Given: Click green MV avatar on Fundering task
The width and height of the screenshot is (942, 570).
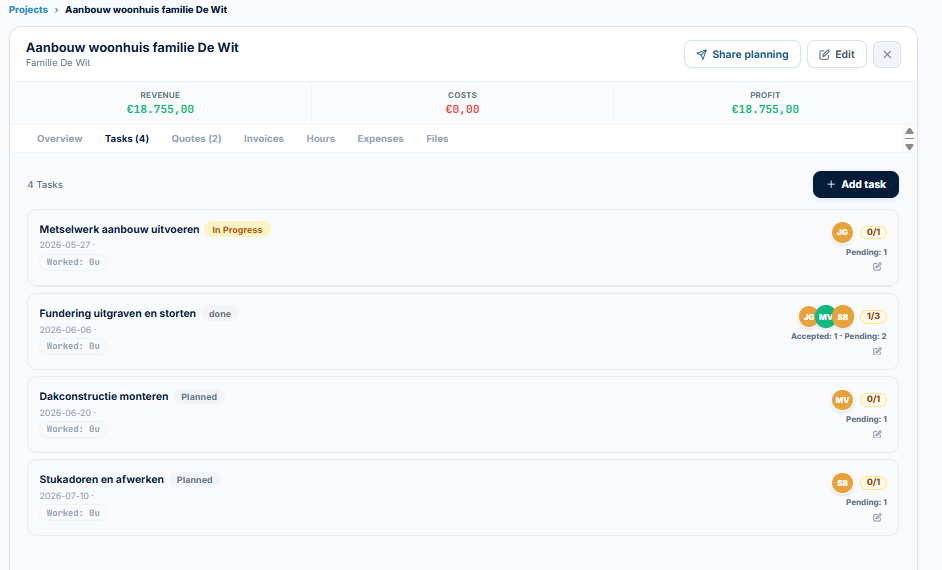Looking at the screenshot, I should [x=825, y=317].
